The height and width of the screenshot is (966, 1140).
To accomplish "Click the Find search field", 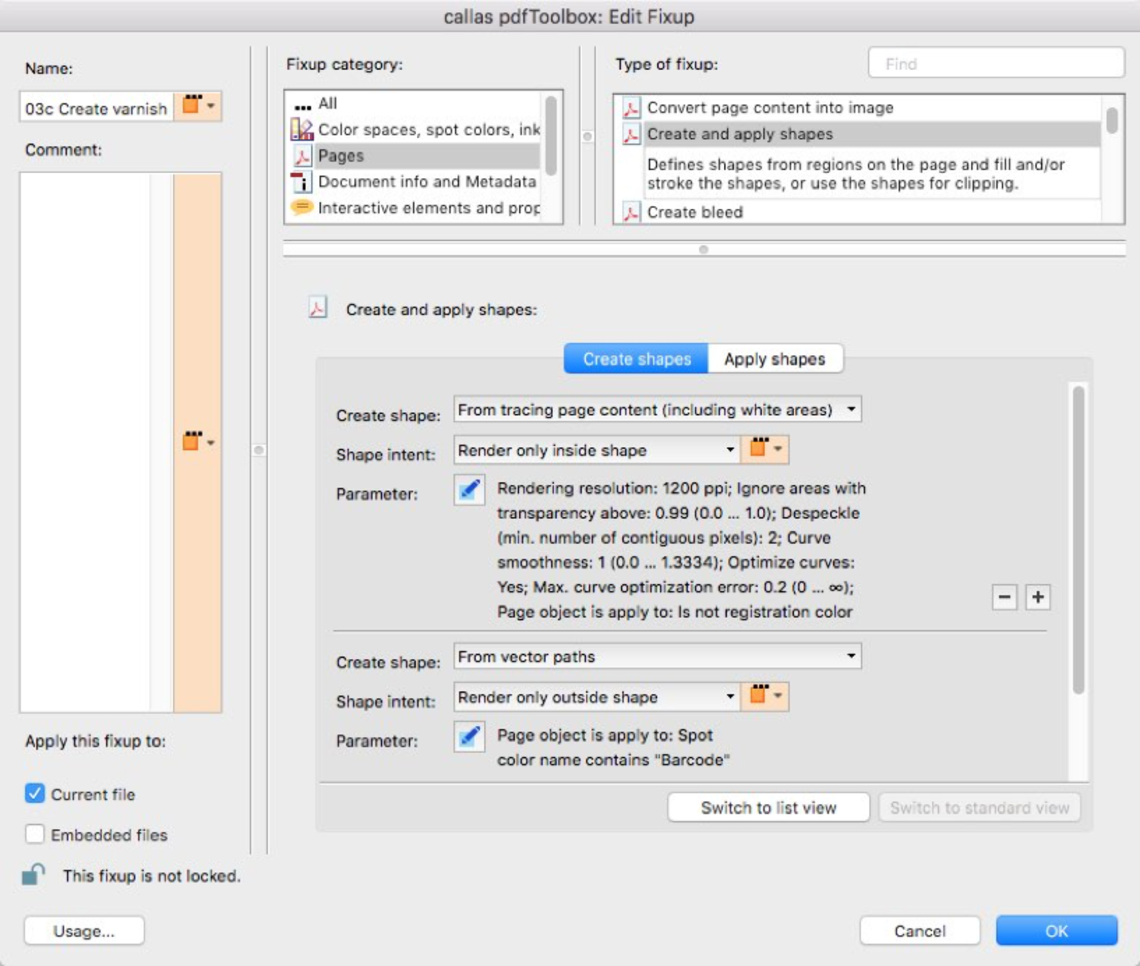I will pos(996,63).
